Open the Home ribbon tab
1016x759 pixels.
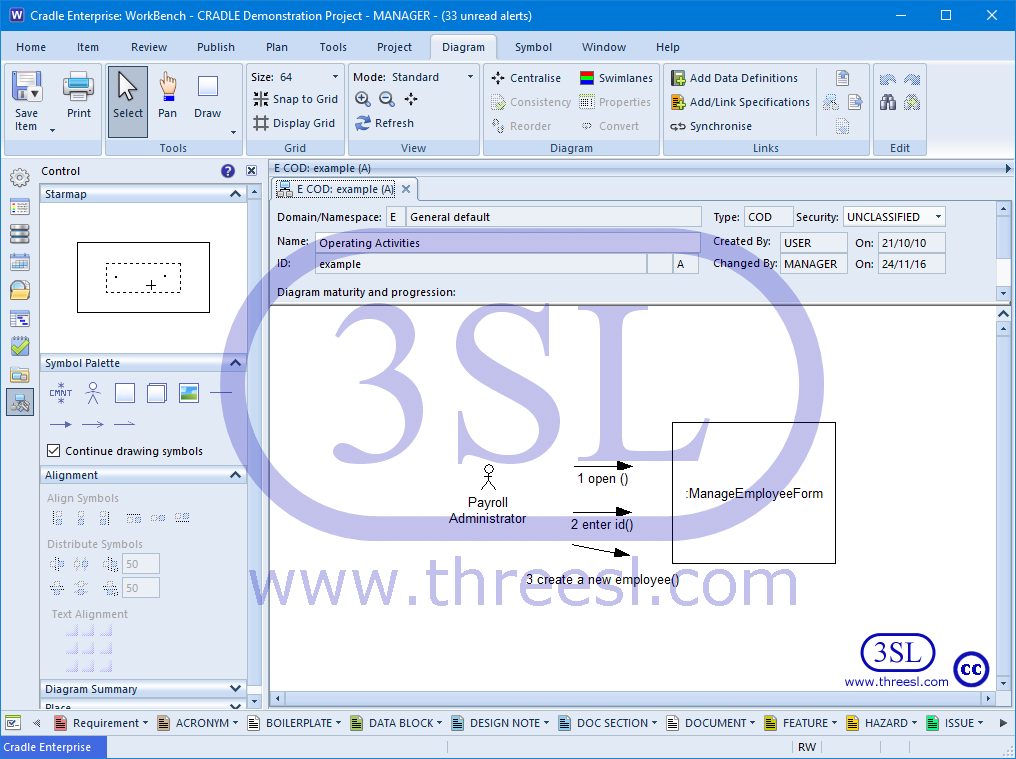(x=31, y=47)
